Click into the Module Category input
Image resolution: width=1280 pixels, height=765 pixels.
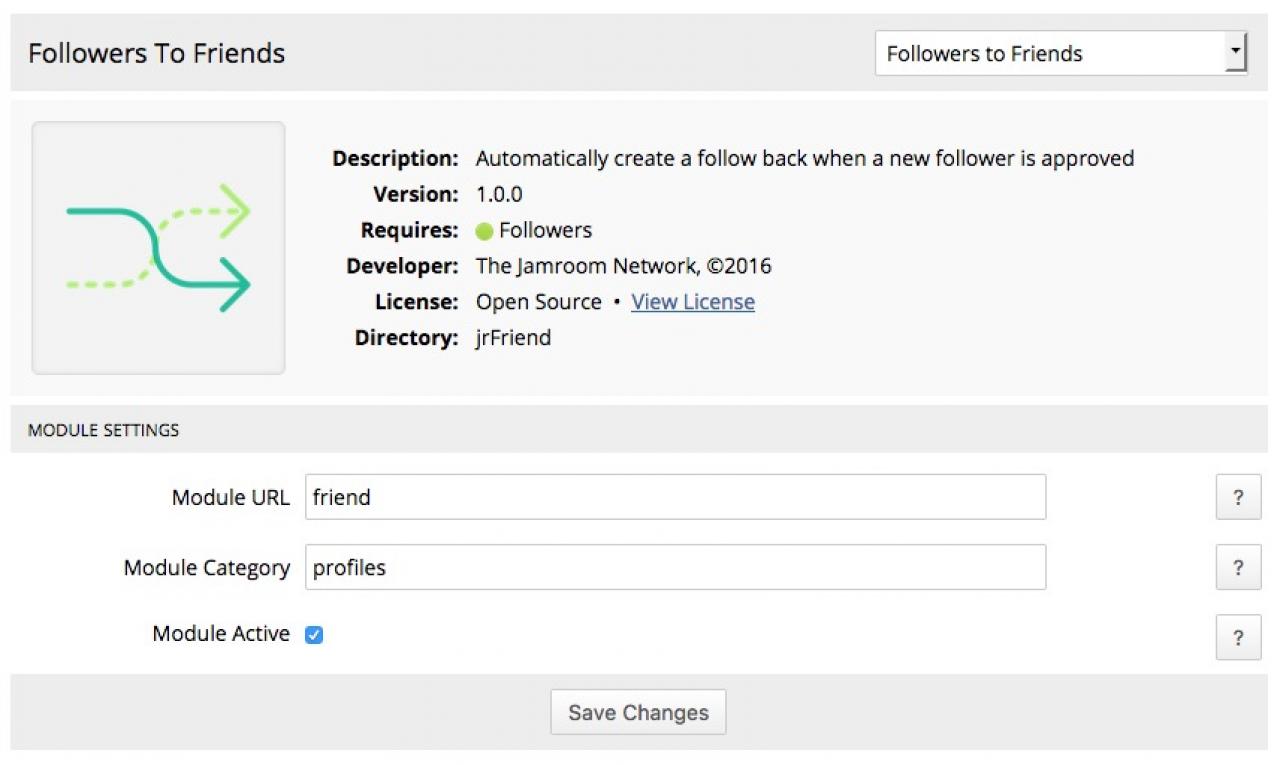675,568
